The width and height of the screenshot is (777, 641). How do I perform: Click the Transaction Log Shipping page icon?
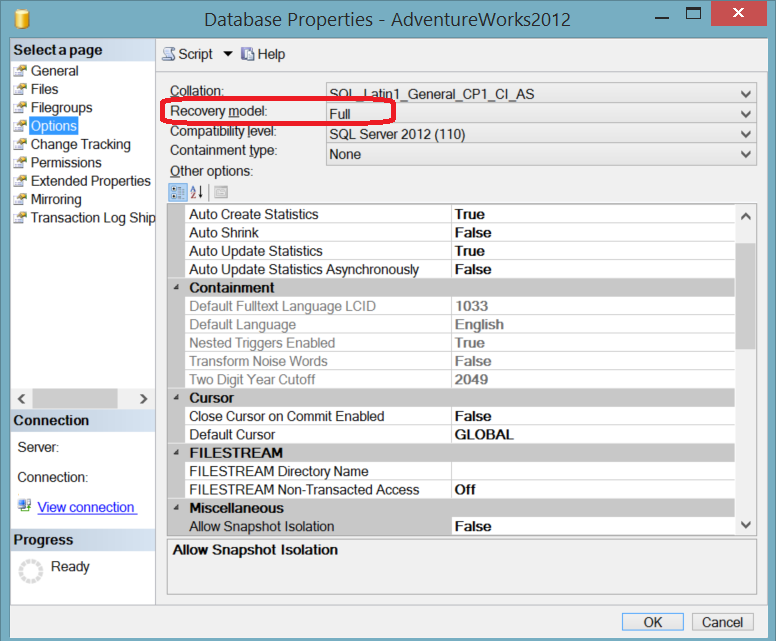[20, 217]
